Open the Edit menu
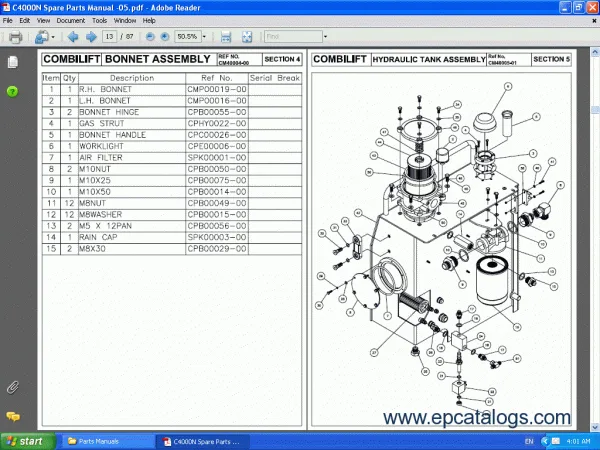 pyautogui.click(x=24, y=21)
